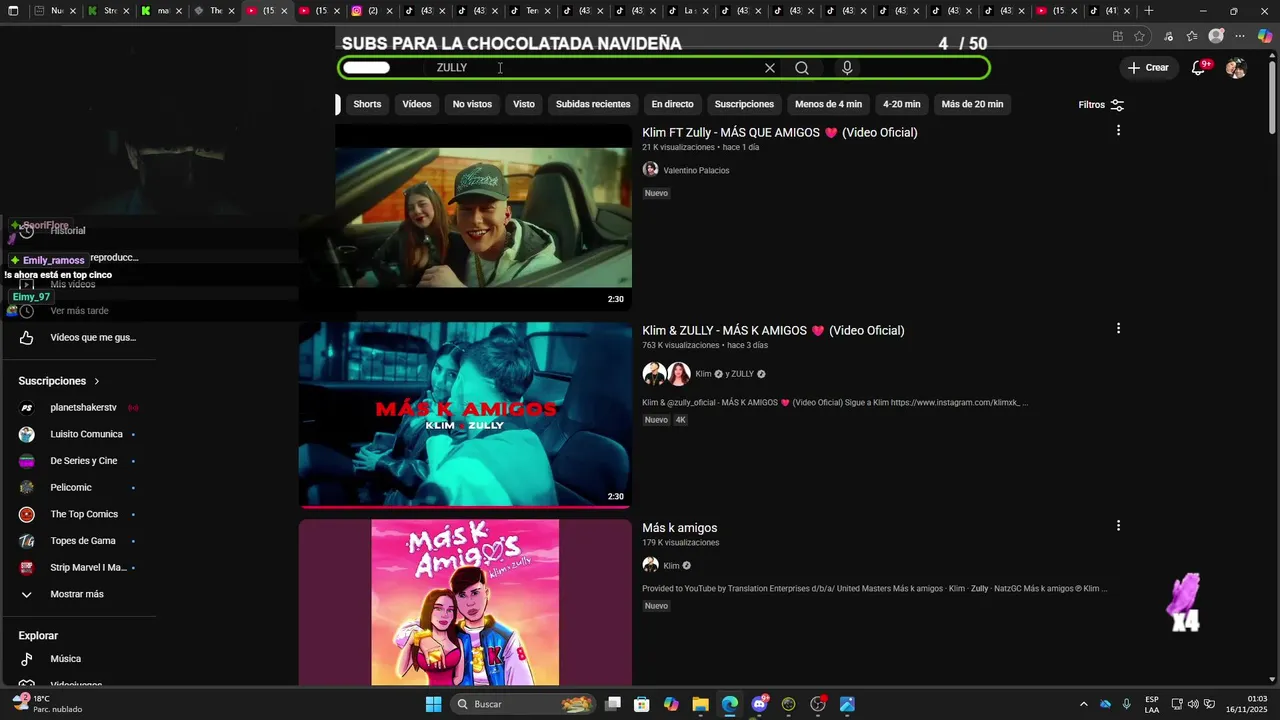
Task: Click the Valentino Palacios channel avatar
Action: (650, 170)
